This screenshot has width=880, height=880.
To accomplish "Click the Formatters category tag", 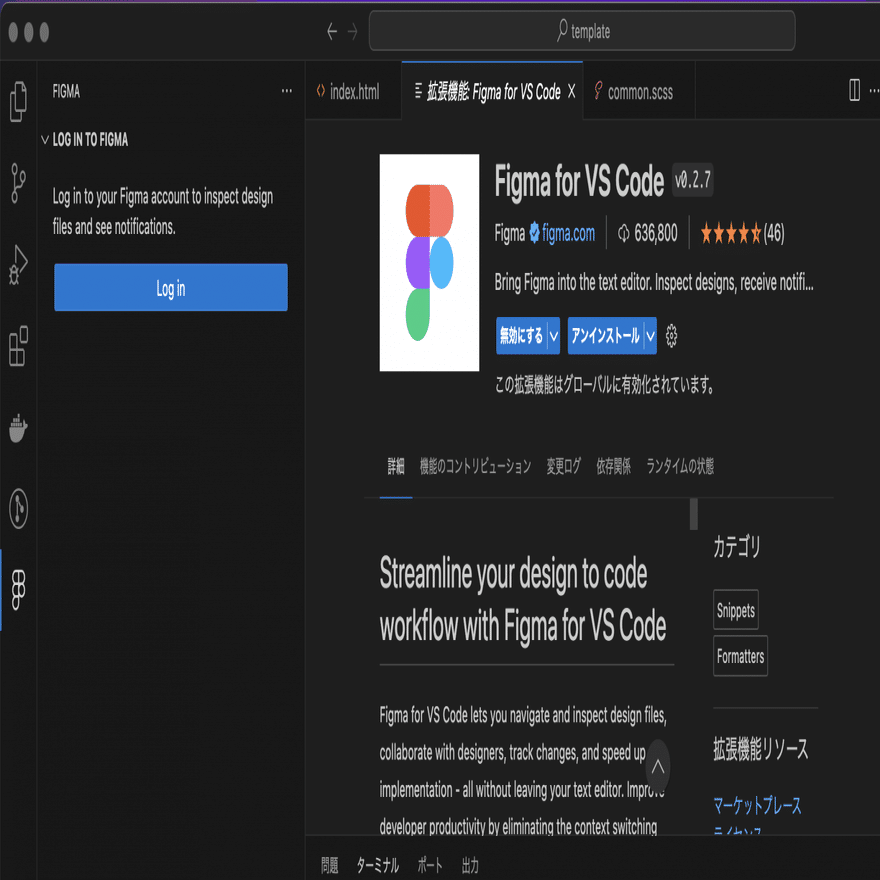I will [740, 656].
